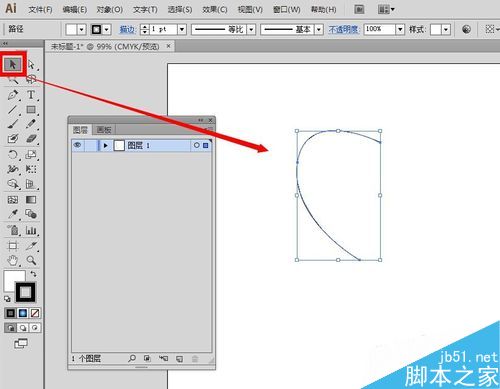The height and width of the screenshot is (389, 500).
Task: Enable Draw Behind mode
Action: pyautogui.click(x=23, y=328)
